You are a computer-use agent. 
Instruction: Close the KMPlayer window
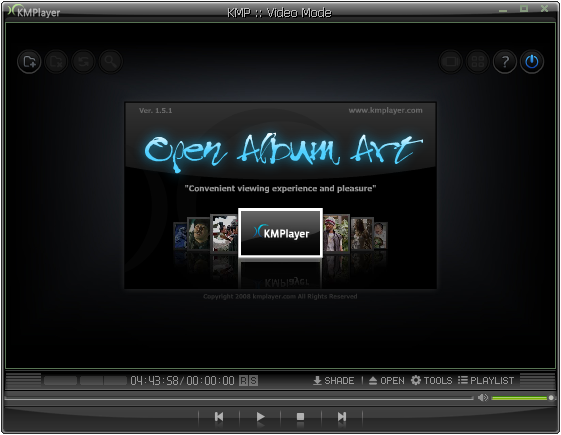coord(545,9)
